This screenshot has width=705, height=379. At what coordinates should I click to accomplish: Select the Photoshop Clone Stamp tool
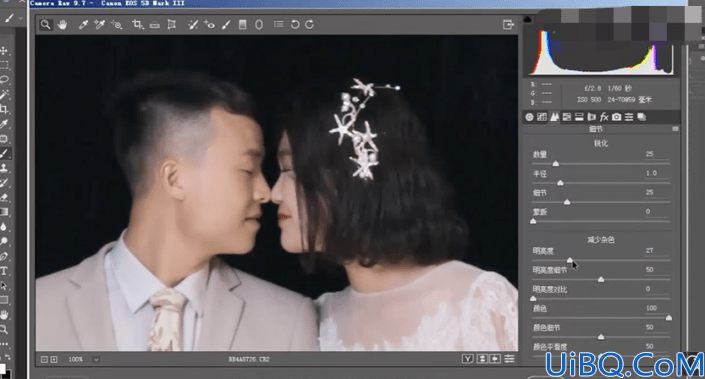point(4,168)
